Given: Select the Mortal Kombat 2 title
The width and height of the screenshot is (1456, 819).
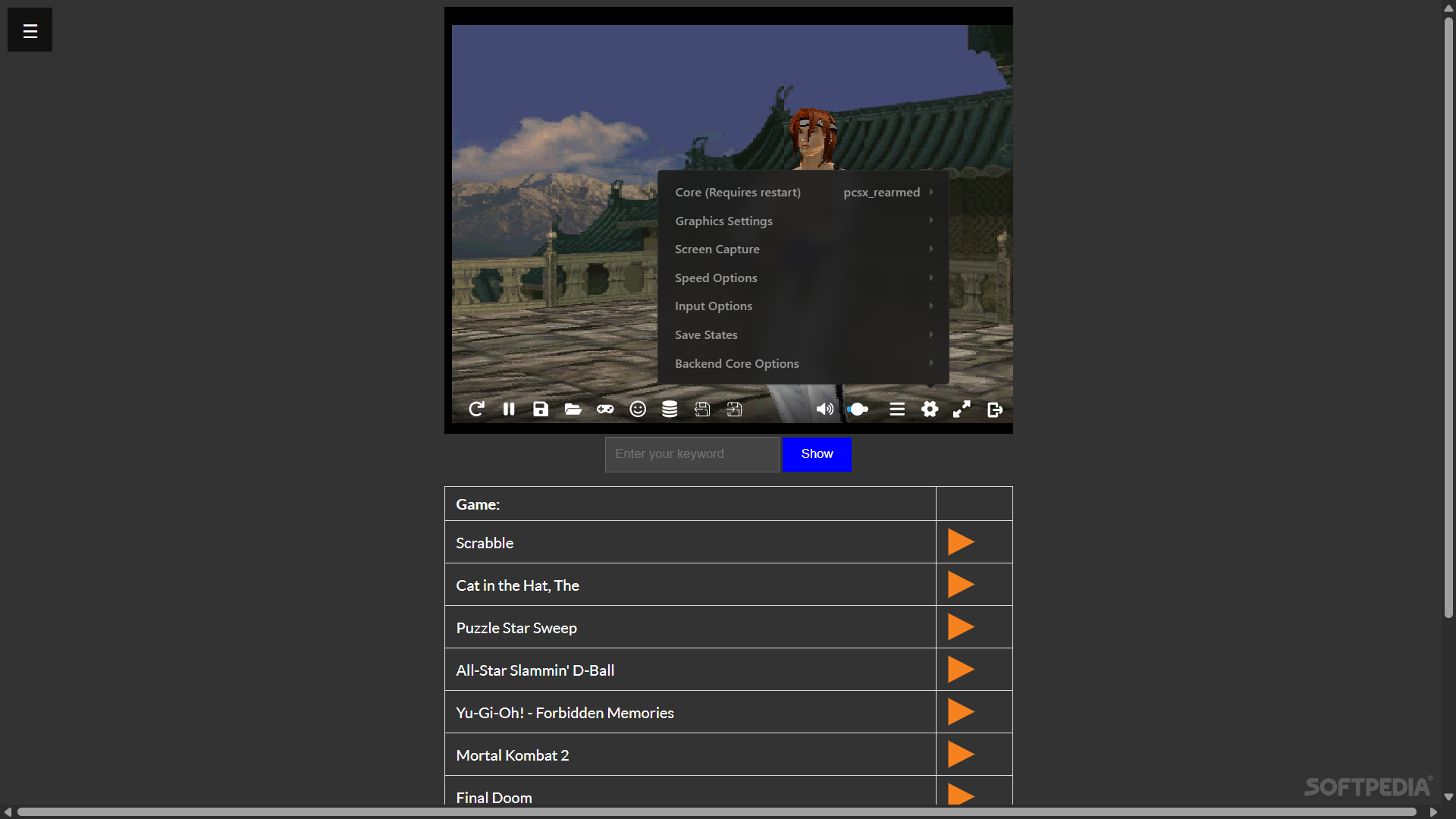Looking at the screenshot, I should (512, 755).
